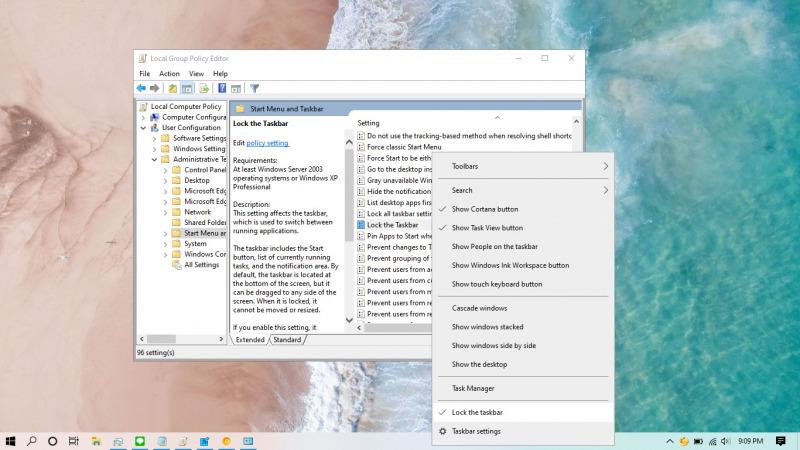Click the Export List toolbar icon
800x450 pixels.
[204, 88]
